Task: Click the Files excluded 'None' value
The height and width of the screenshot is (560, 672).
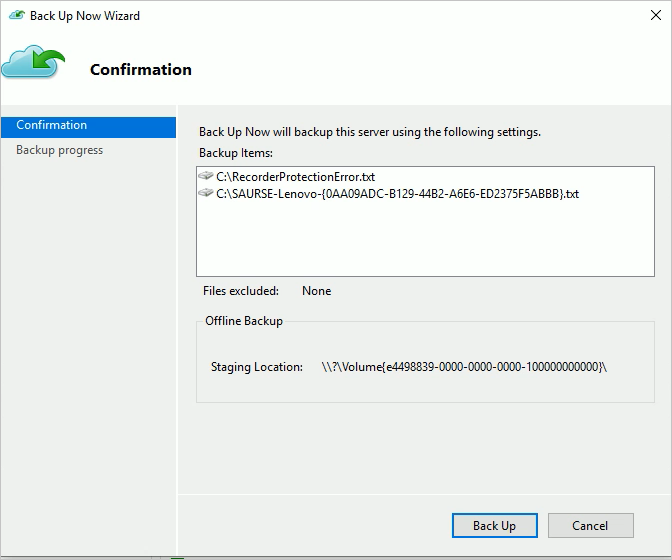Action: click(x=317, y=291)
